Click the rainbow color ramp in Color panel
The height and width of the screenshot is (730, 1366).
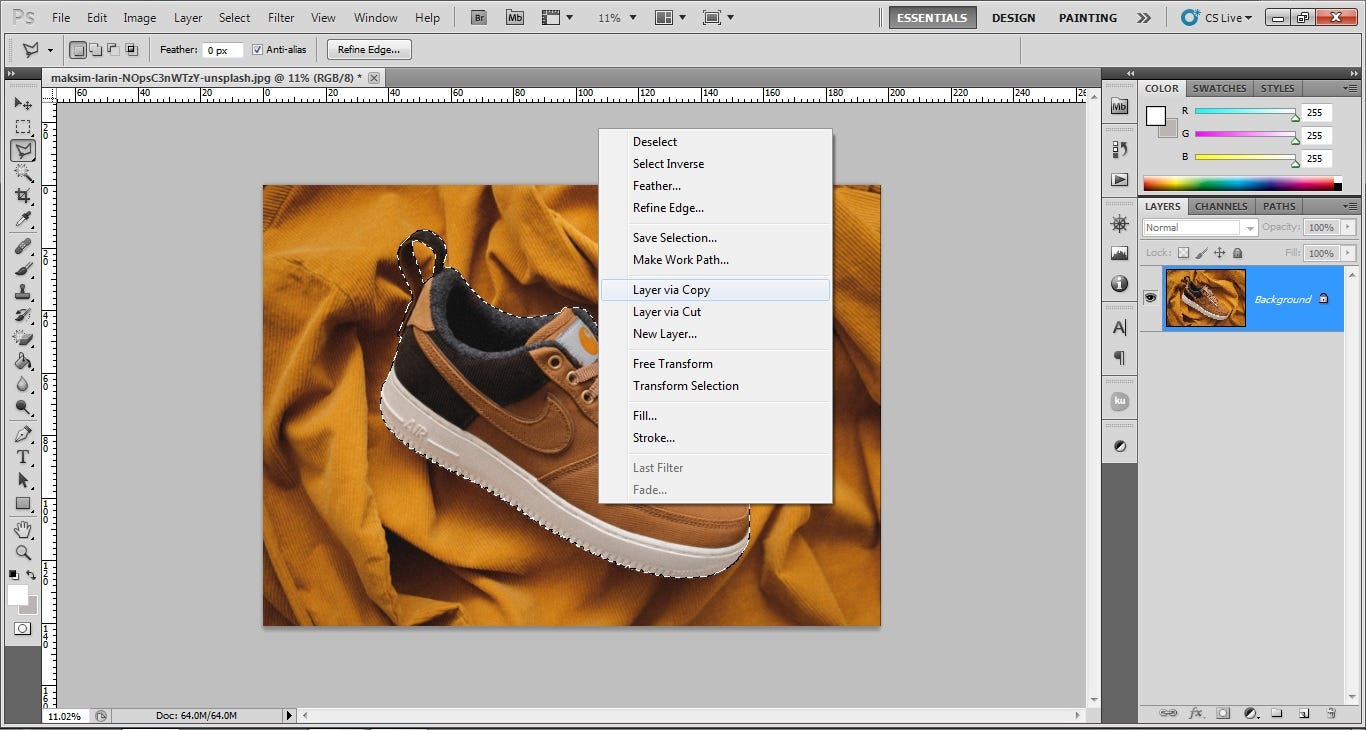(1240, 181)
